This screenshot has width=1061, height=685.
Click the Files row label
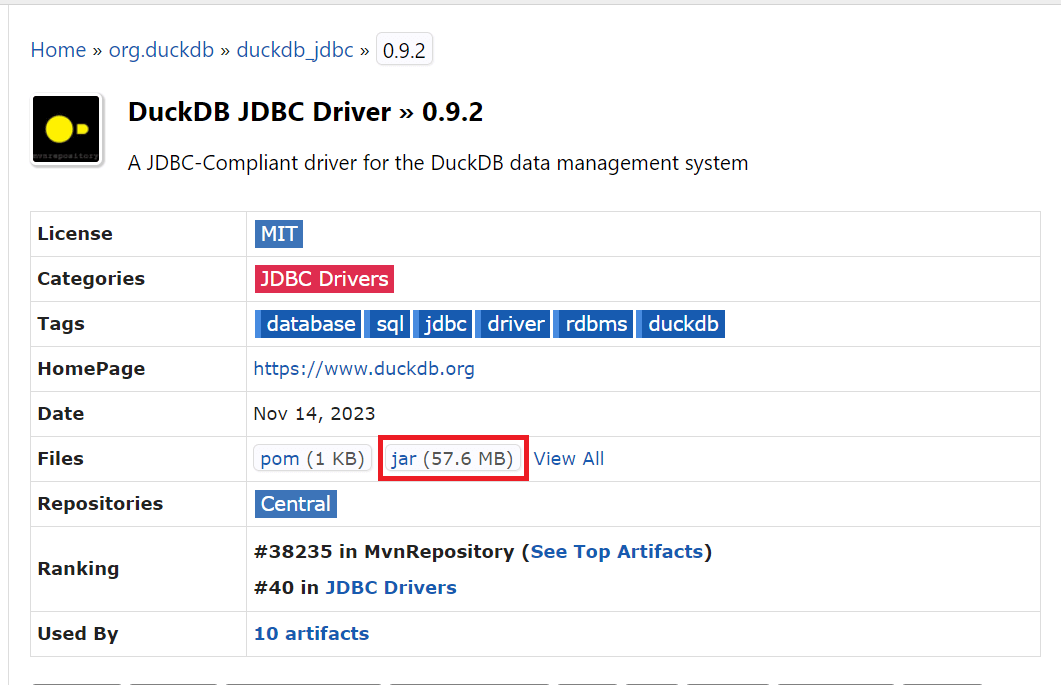[60, 458]
